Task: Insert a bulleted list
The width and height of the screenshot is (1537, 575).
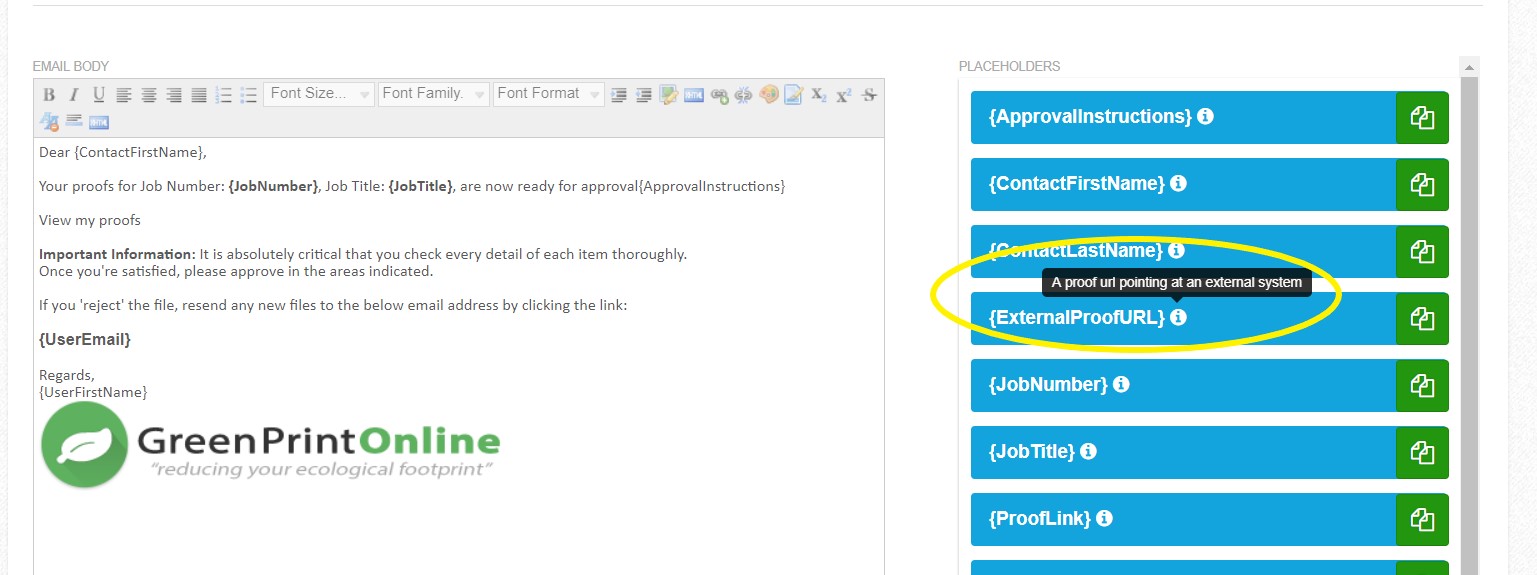Action: [x=249, y=95]
